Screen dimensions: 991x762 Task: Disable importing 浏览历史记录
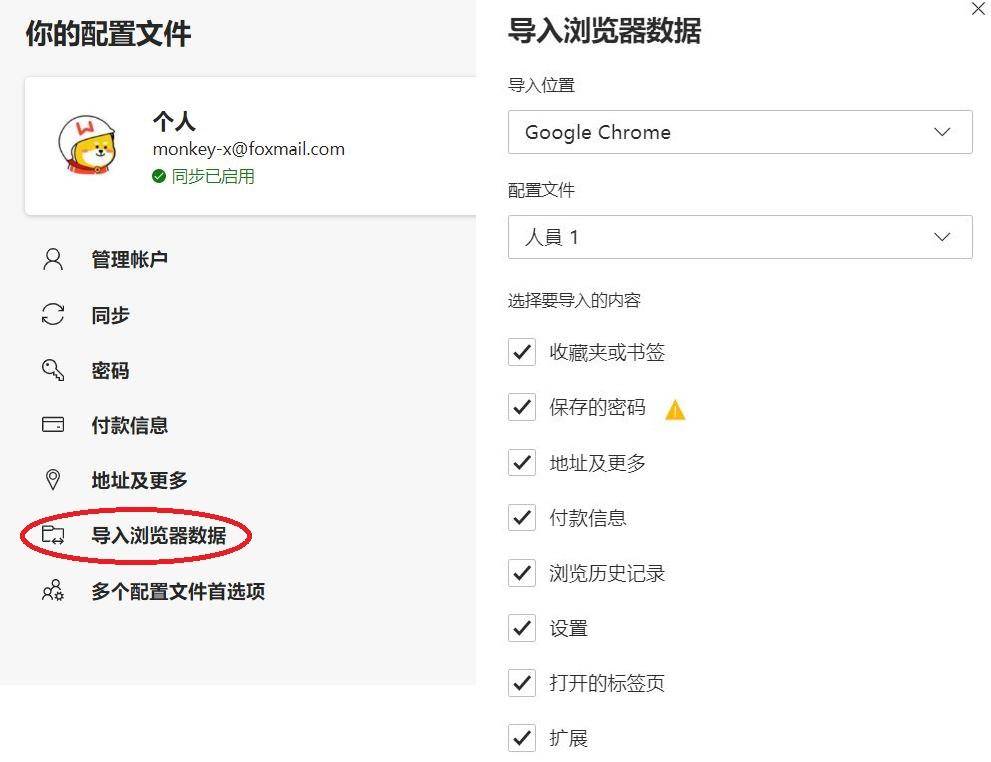(x=521, y=573)
